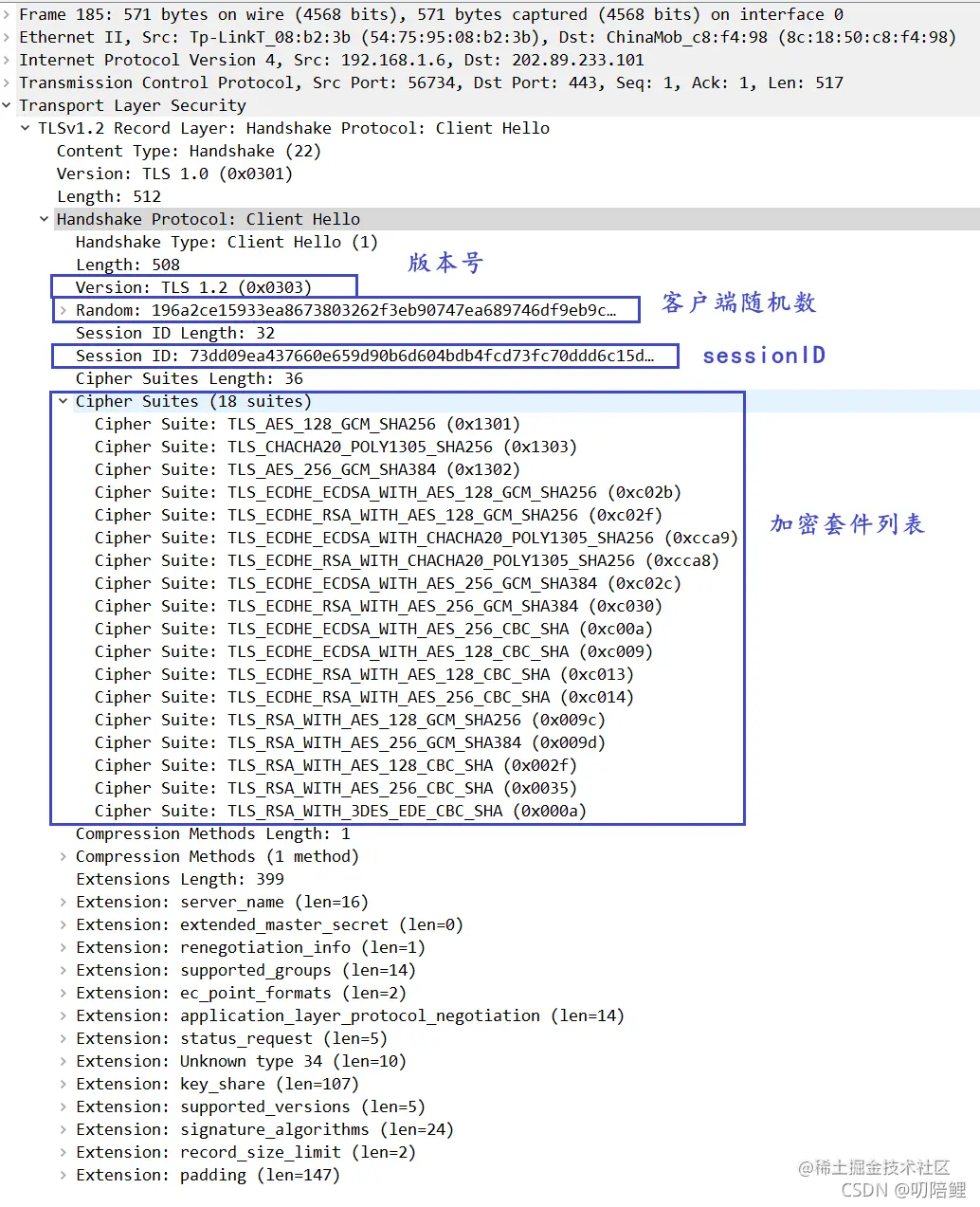
Task: Select cipher ECDHE_RSA_WITH_AES_128_CBC_SHA (0xc013)
Action: [x=364, y=674]
